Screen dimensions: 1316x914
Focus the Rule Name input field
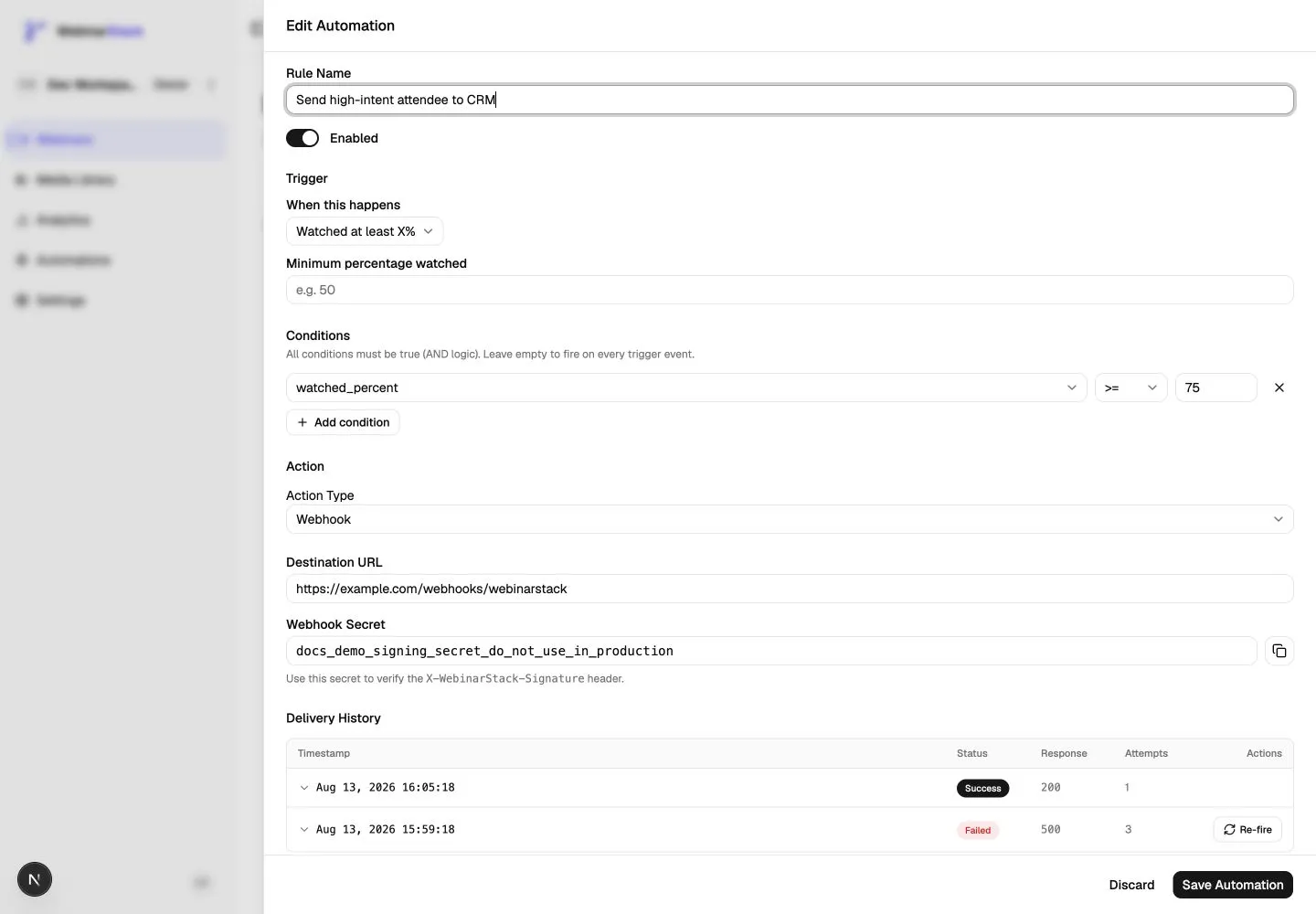[x=790, y=100]
